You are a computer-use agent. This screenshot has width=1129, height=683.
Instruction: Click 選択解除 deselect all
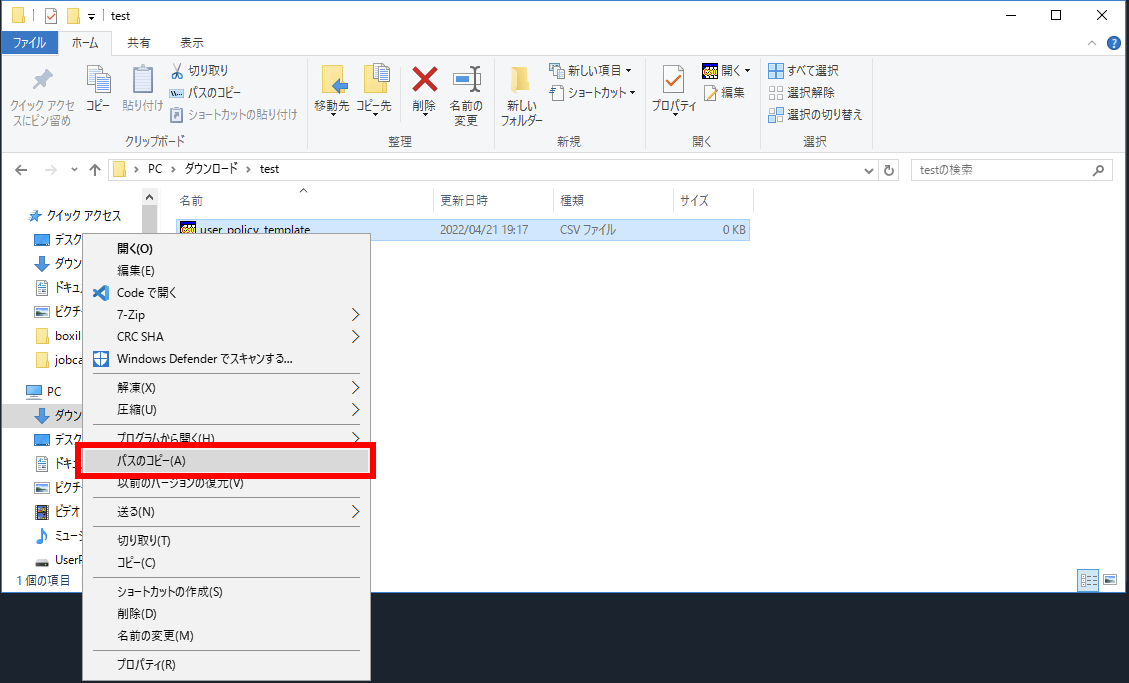(x=801, y=93)
